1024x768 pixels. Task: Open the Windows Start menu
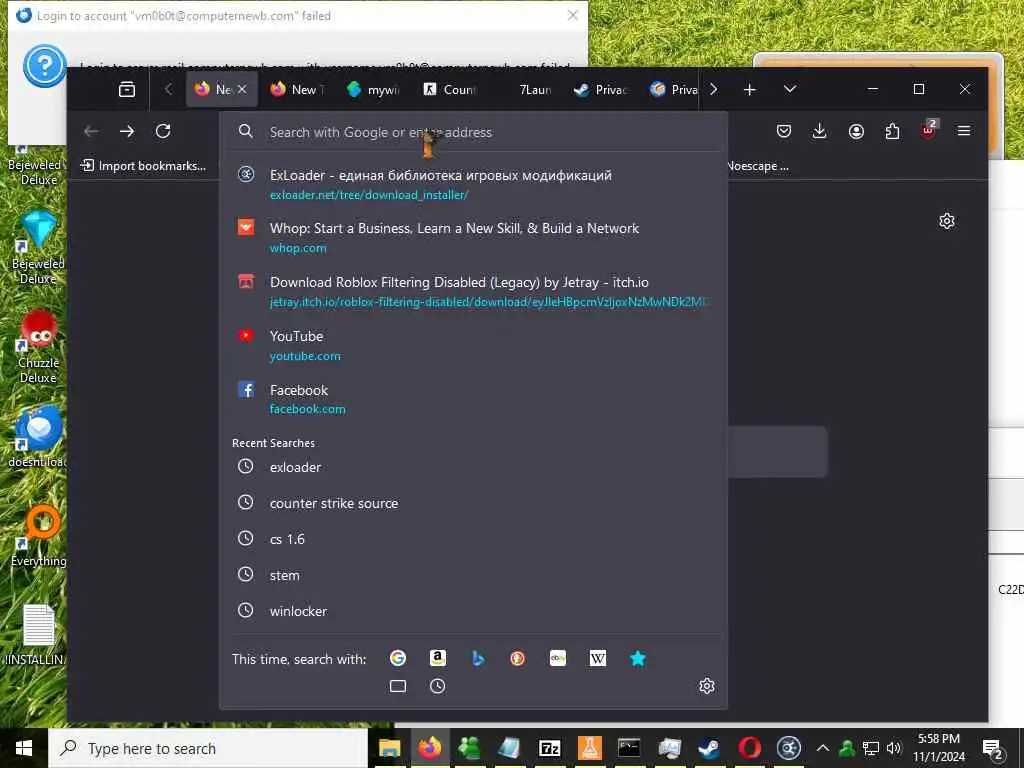(24, 748)
